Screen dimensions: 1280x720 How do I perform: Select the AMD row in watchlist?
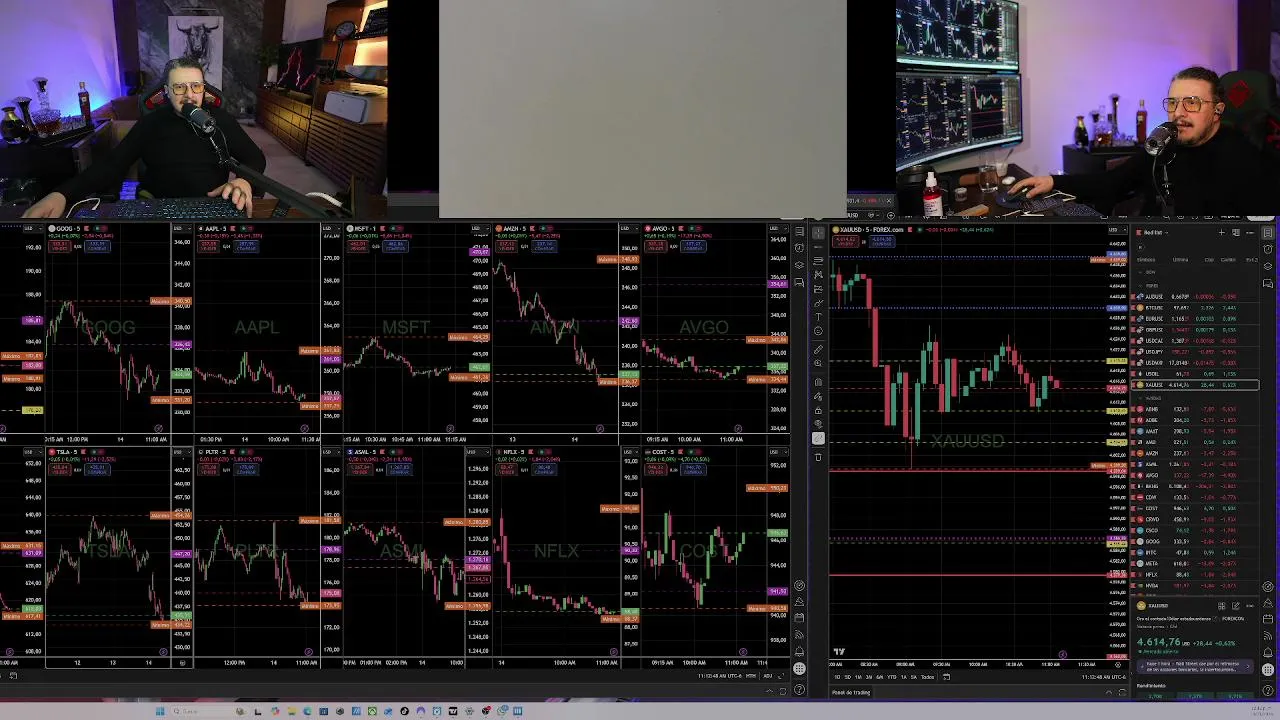[x=1195, y=442]
